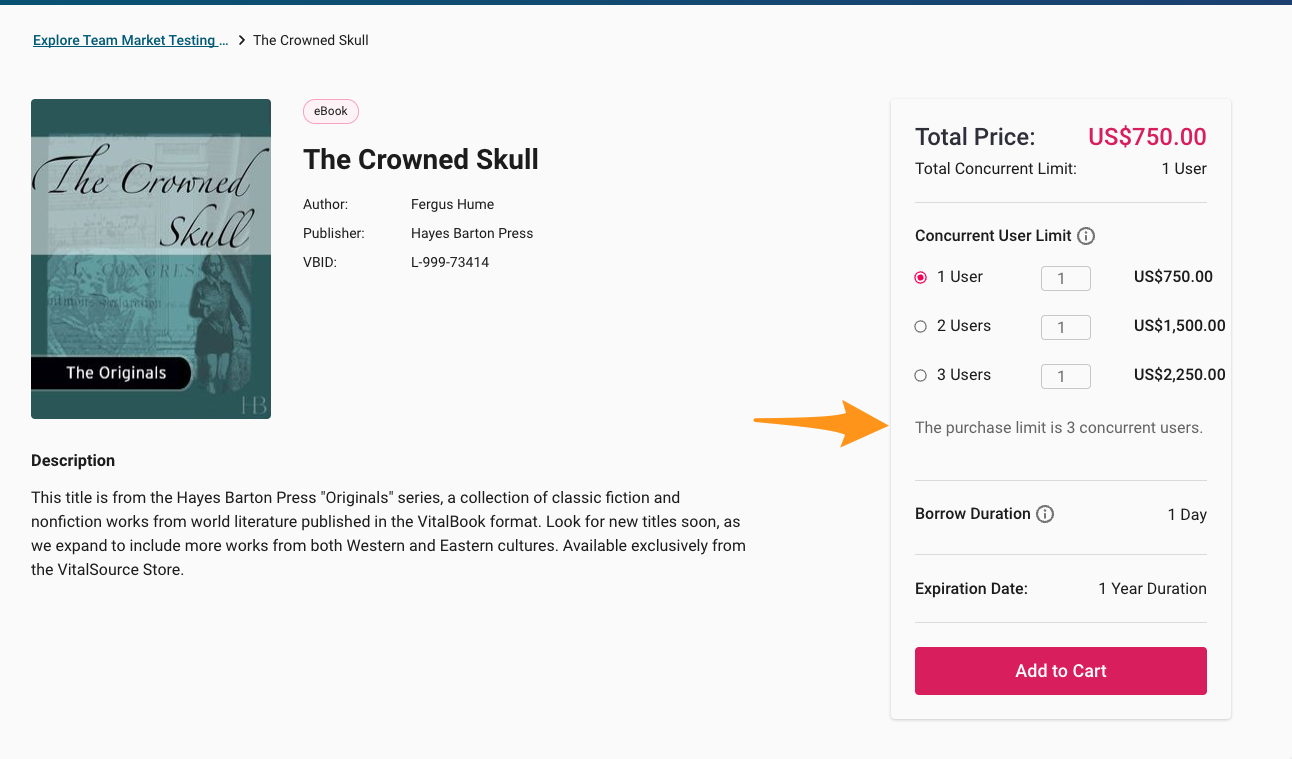Click the author name Fergus Hume
Viewport: 1292px width, 759px height.
(x=452, y=204)
